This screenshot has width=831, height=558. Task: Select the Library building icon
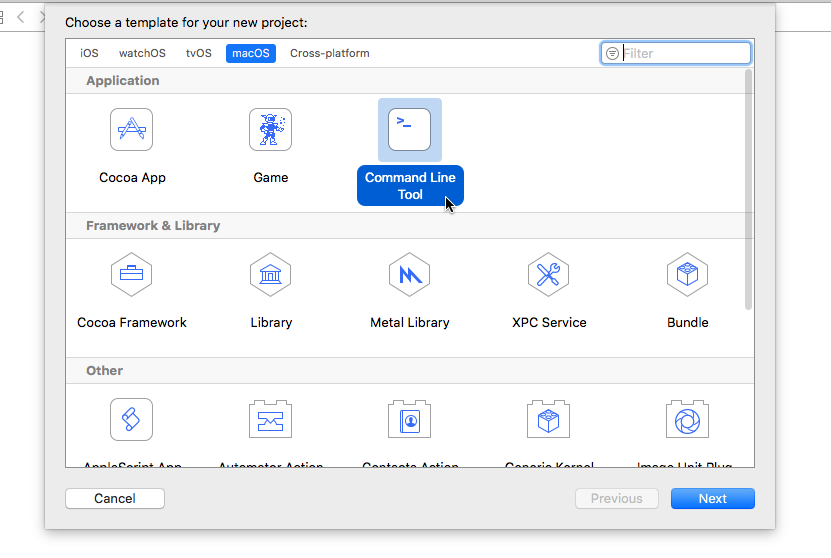tap(270, 274)
